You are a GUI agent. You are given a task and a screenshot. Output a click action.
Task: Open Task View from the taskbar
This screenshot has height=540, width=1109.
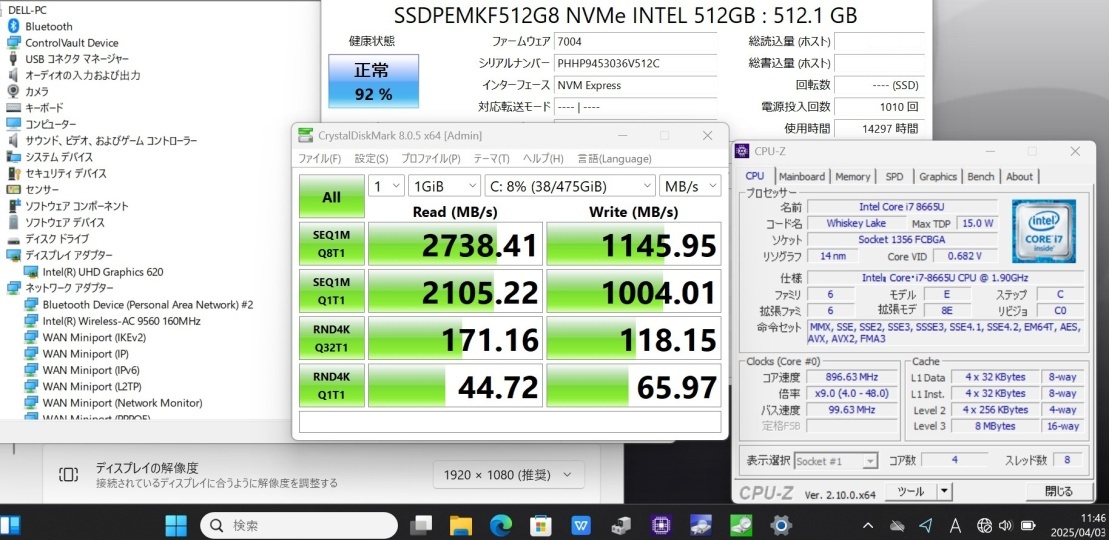pos(422,525)
